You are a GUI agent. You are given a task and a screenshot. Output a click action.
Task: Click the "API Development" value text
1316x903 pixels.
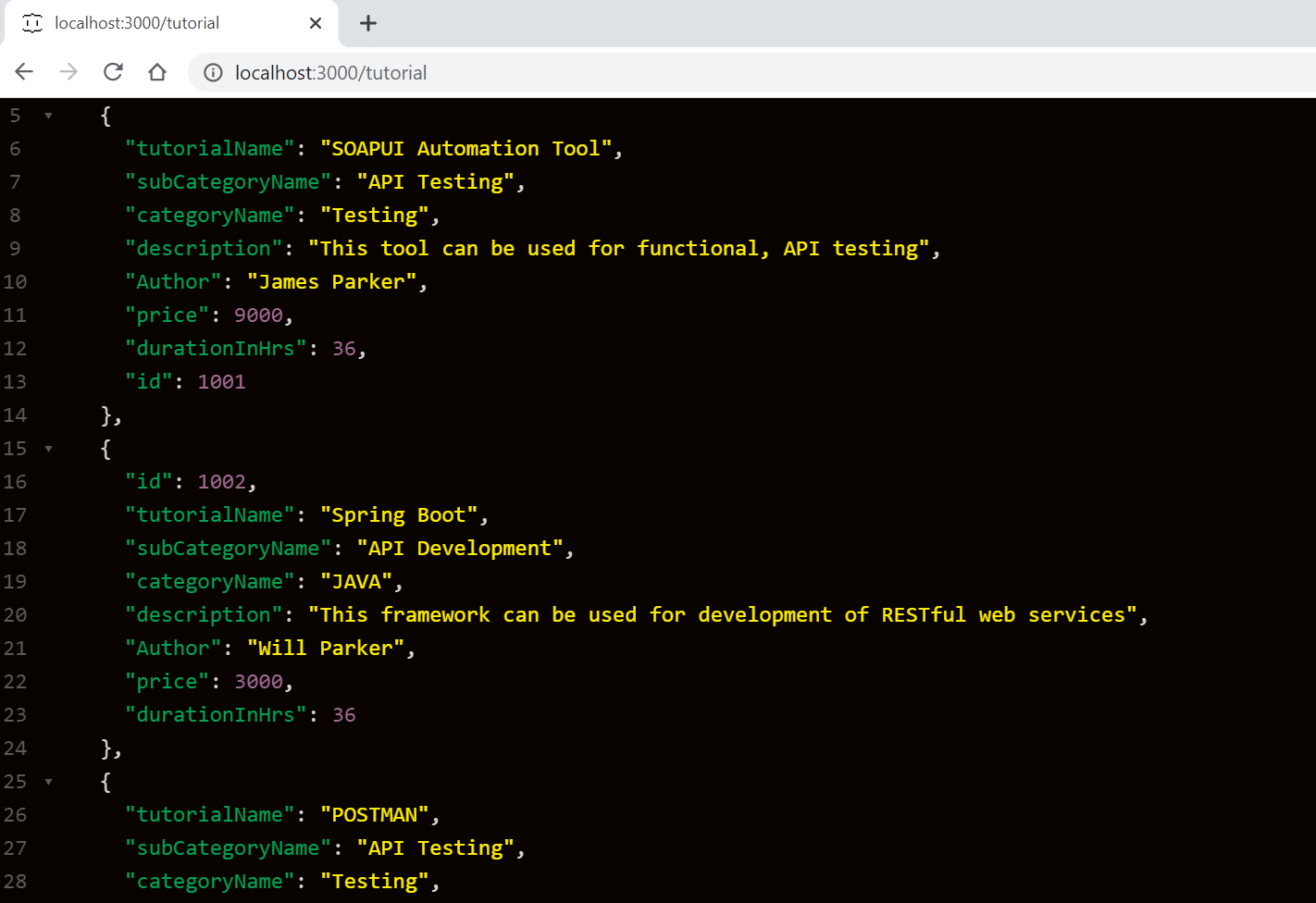[x=462, y=548]
